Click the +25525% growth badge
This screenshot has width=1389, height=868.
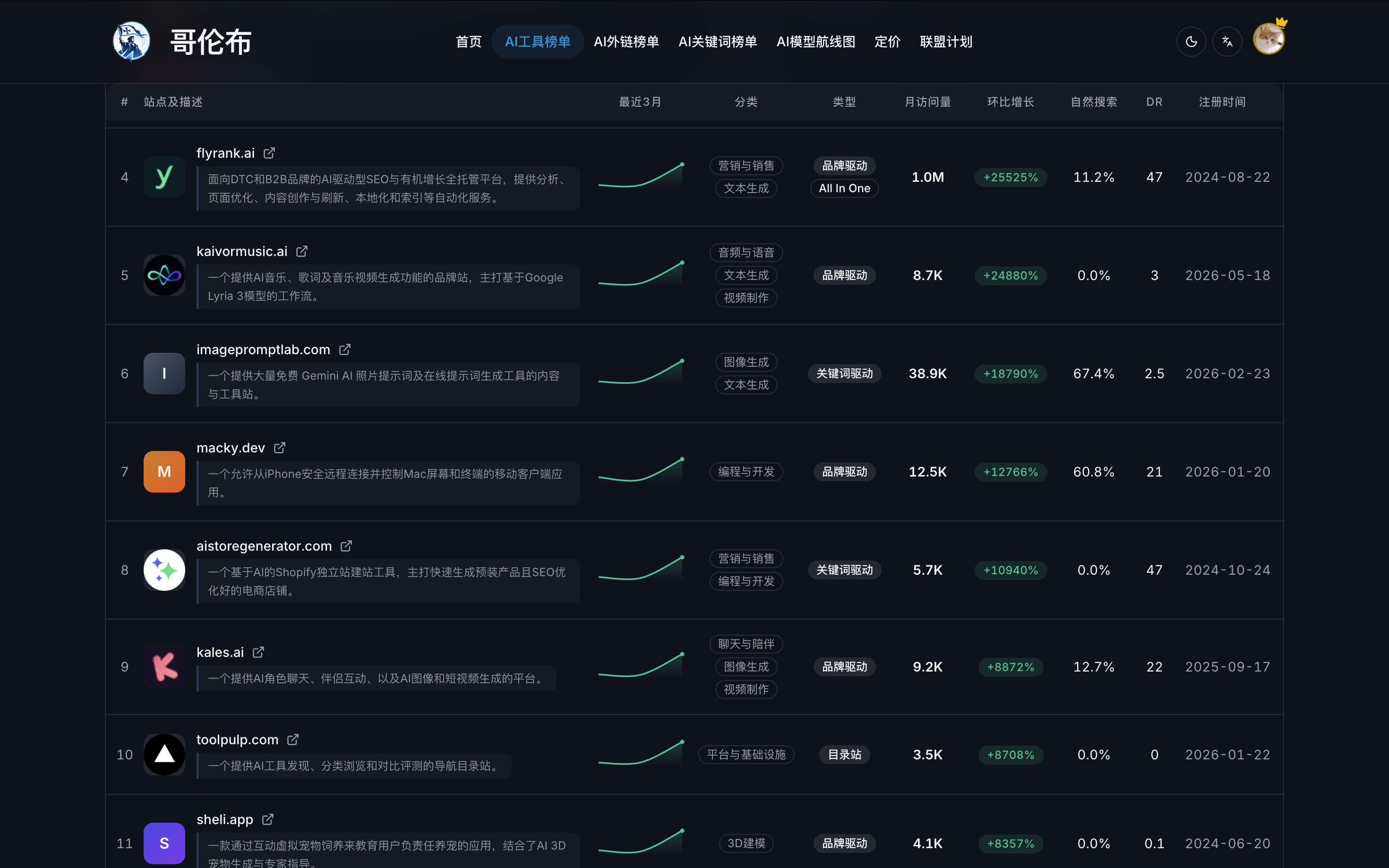click(1011, 178)
